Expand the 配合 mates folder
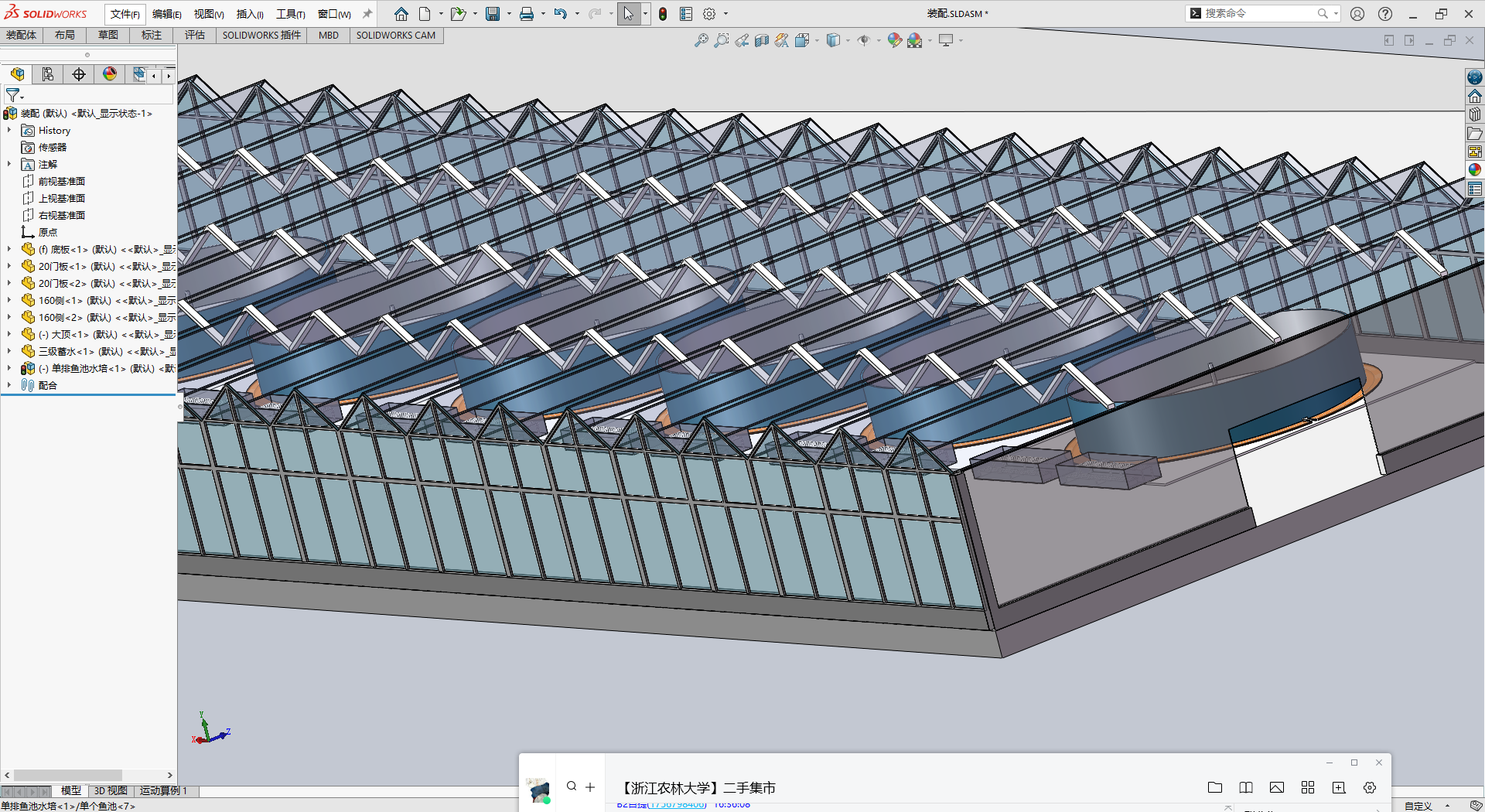Screen dimensions: 1485x812 click(x=9, y=385)
